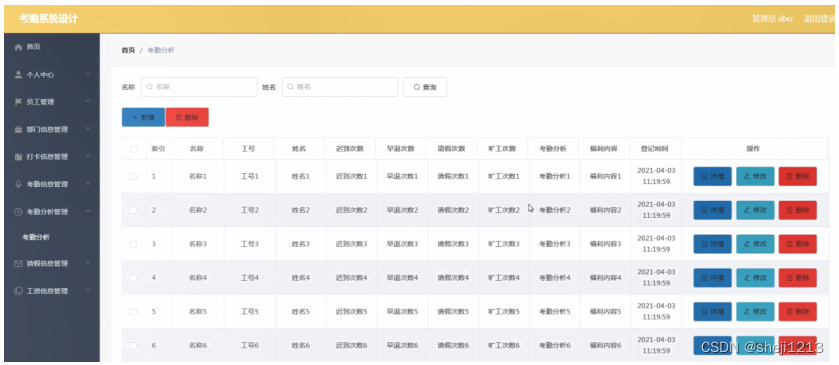This screenshot has height=365, width=839.
Task: Check the checkbox for row 名称5
Action: (133, 311)
